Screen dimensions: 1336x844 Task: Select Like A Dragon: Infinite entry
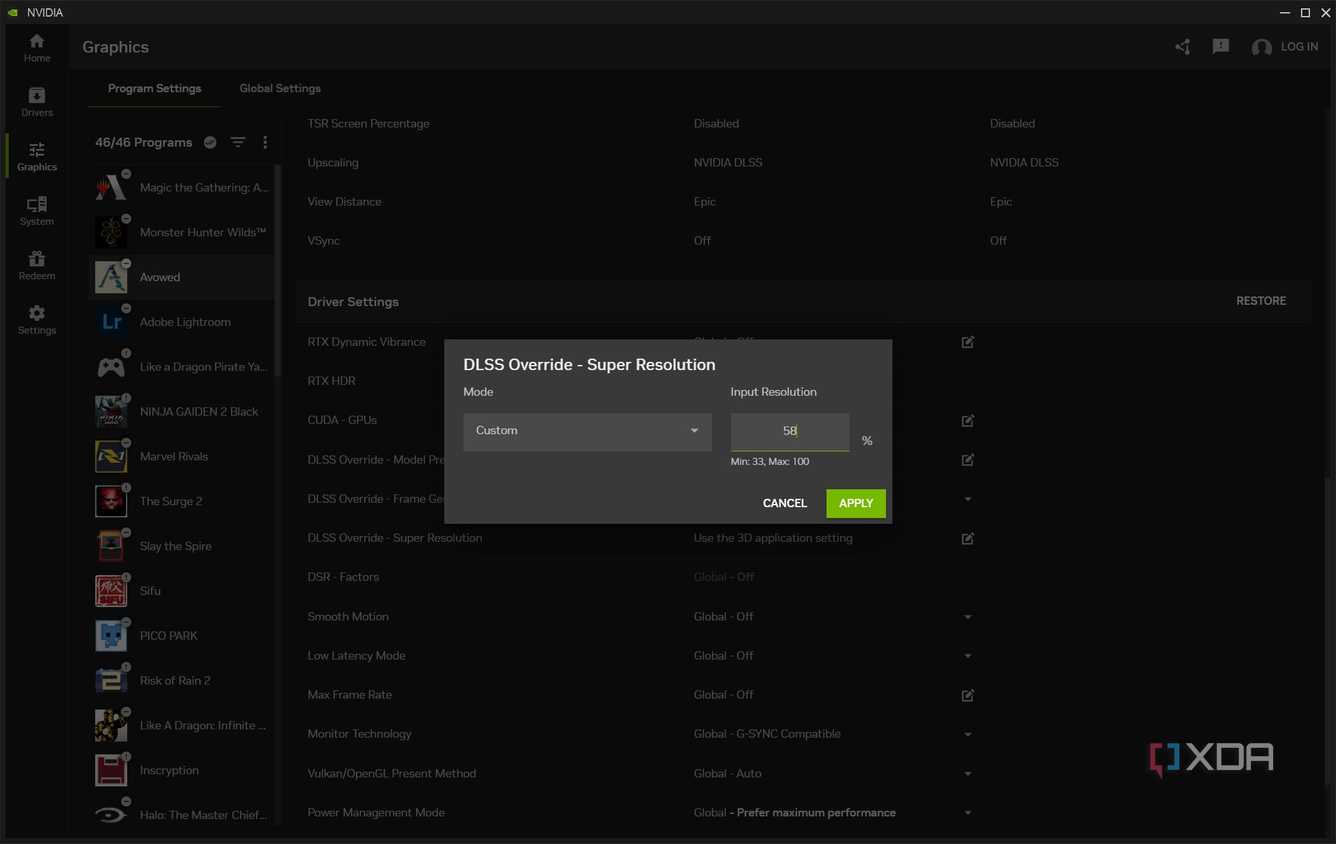pos(181,725)
